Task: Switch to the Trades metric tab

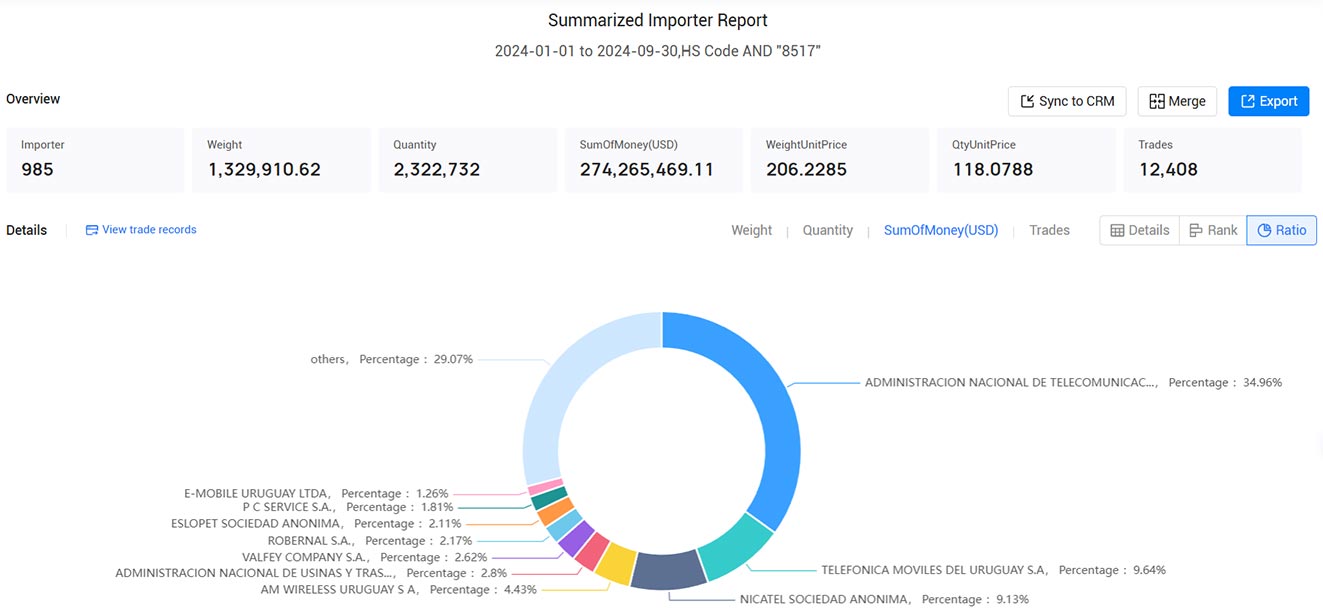Action: (1049, 230)
